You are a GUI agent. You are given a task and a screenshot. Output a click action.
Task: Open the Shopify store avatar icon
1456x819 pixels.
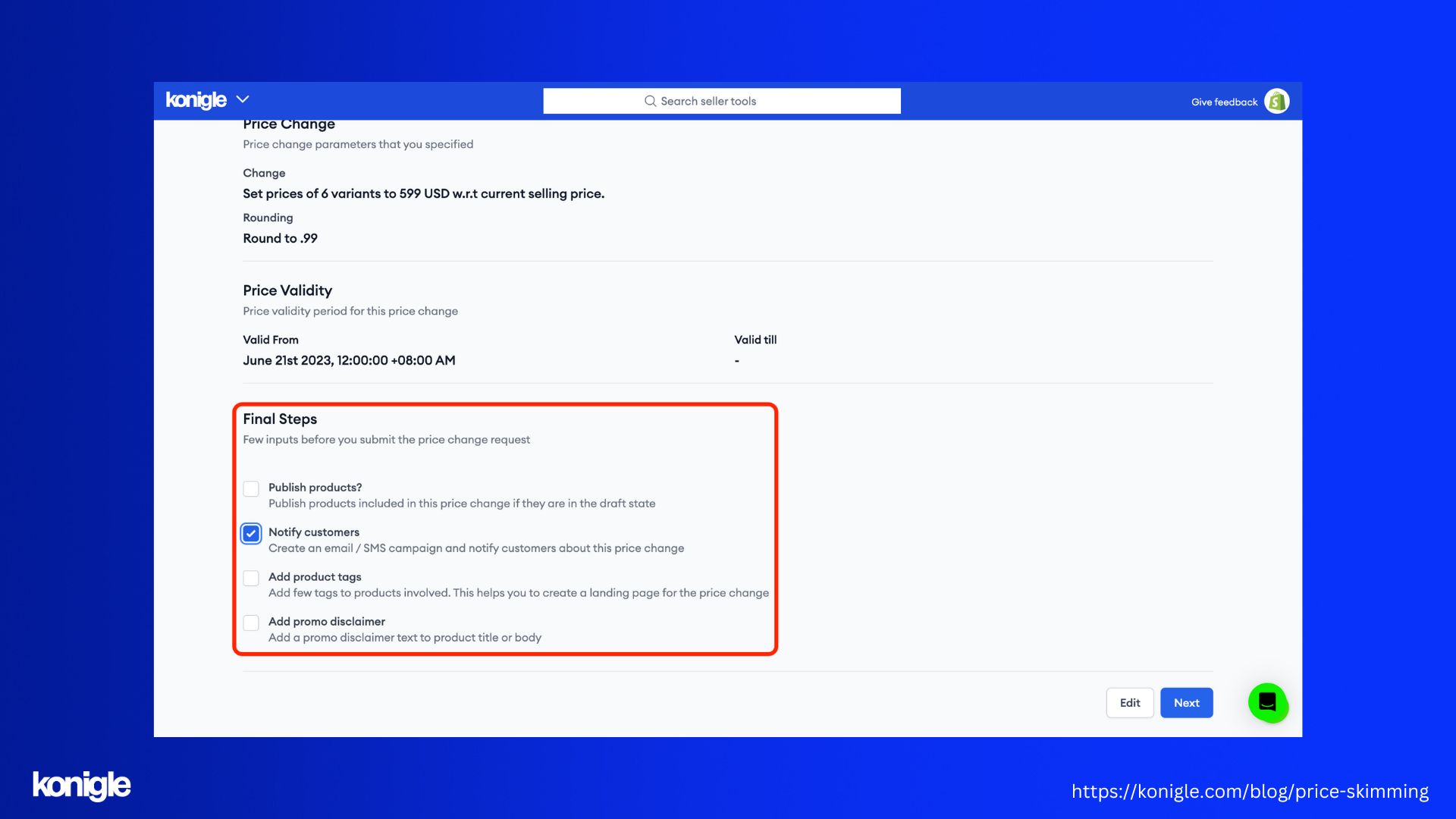coord(1277,101)
